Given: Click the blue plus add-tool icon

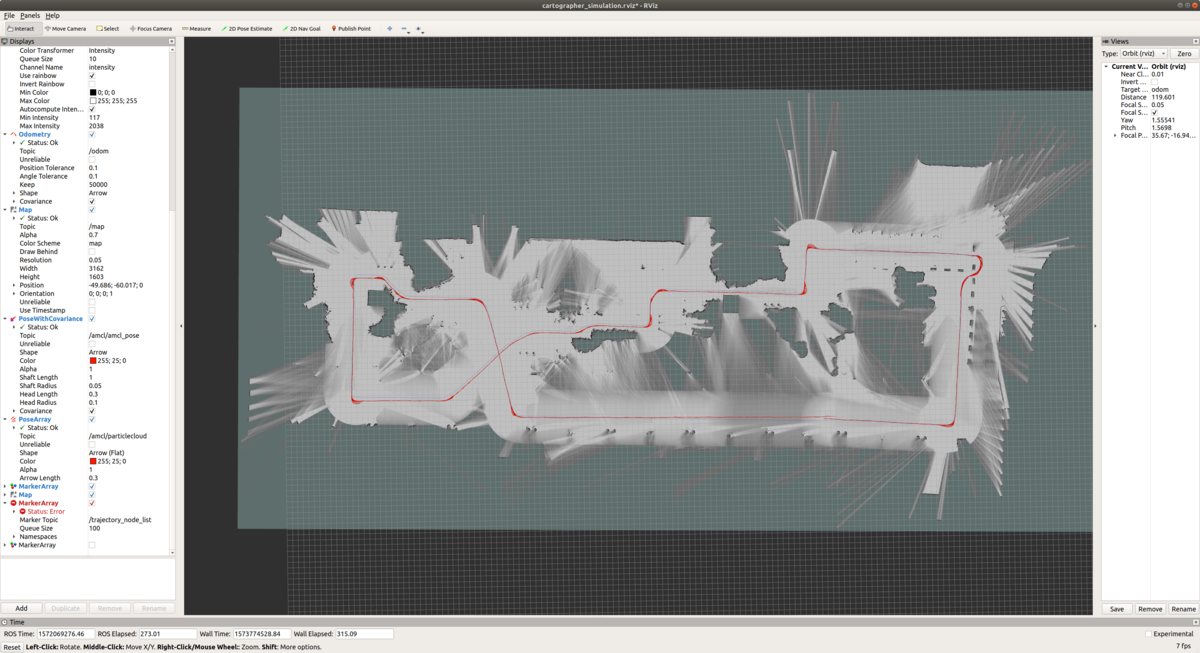Looking at the screenshot, I should coord(390,29).
